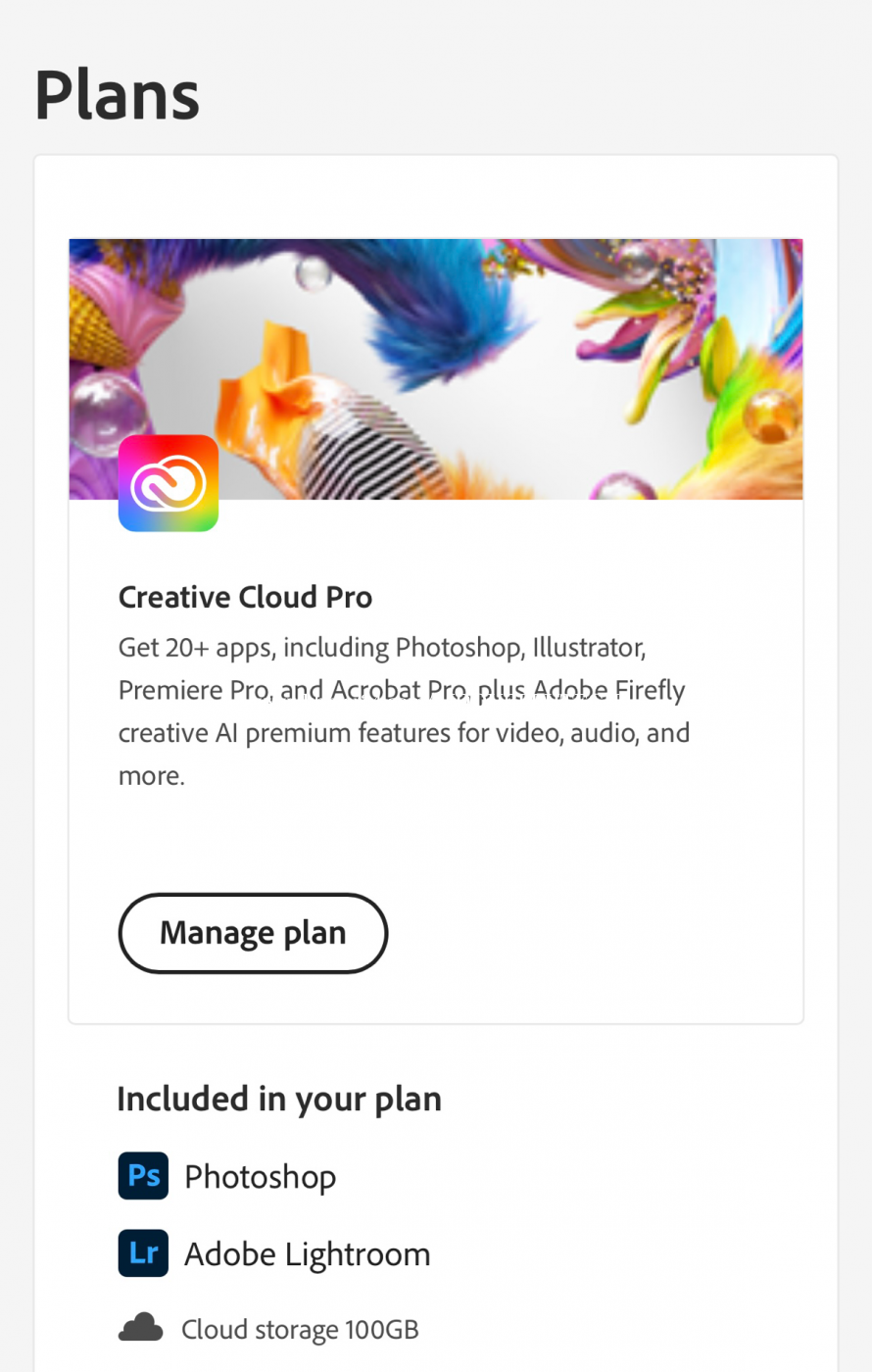Click the Lightroom Lr app icon
The height and width of the screenshot is (1372, 872).
click(x=143, y=1253)
